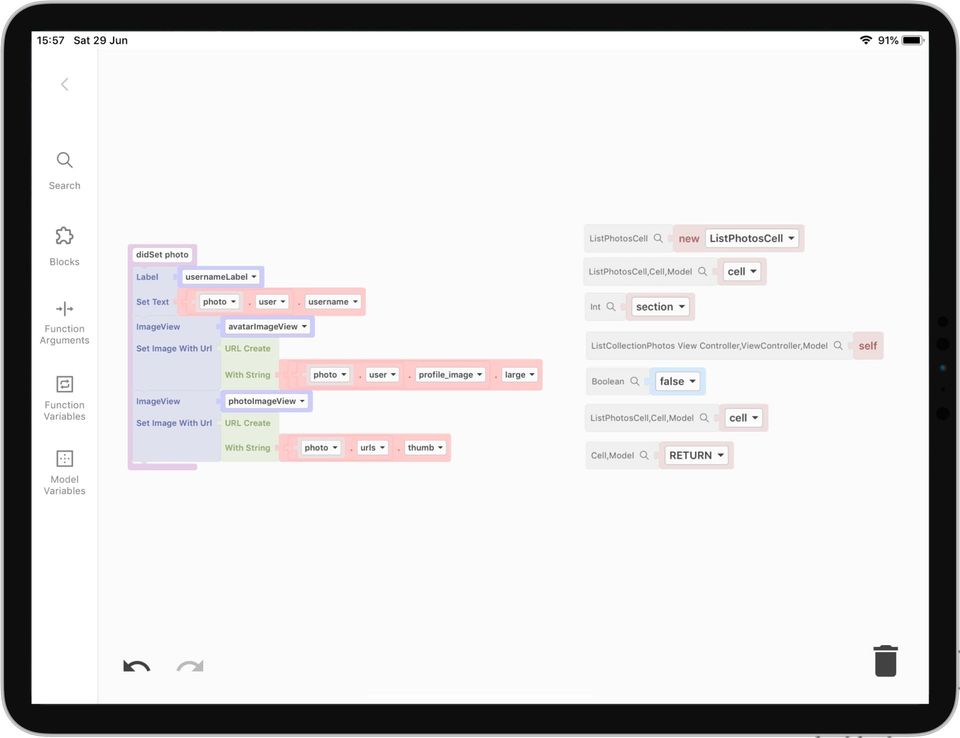Screen dimensions: 960x738
Task: Open the Blocks puzzle-piece panel
Action: click(x=64, y=246)
